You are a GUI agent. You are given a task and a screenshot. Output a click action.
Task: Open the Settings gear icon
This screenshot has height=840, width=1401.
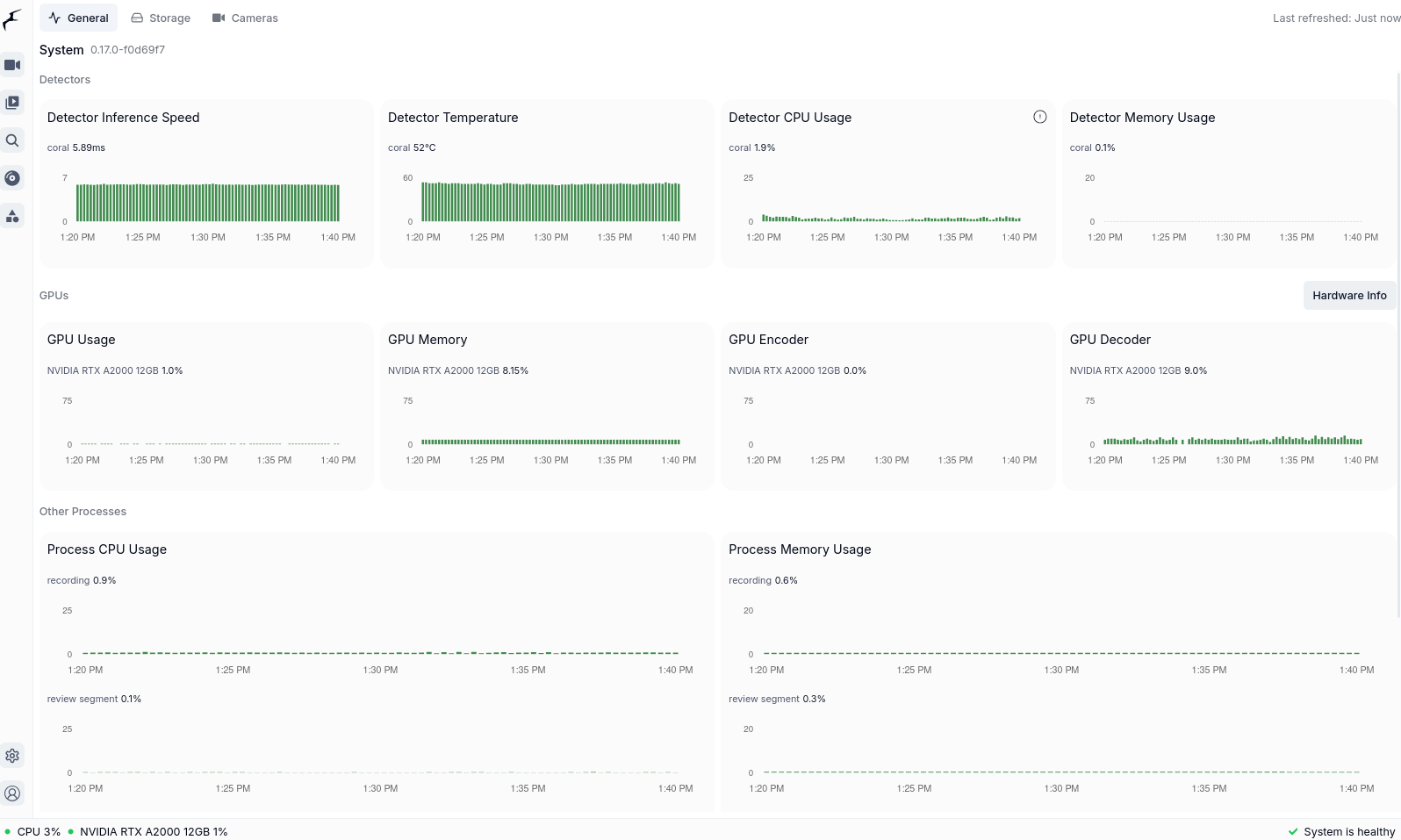(12, 756)
